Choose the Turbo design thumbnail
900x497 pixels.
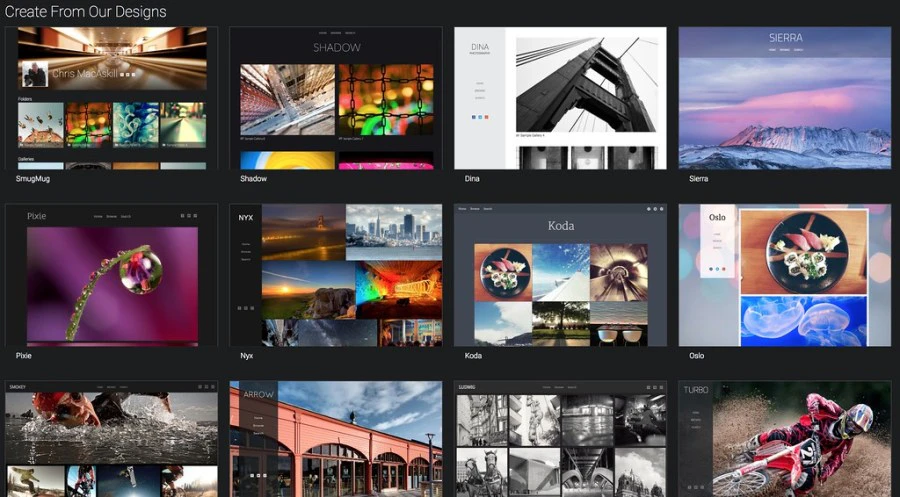click(x=785, y=438)
